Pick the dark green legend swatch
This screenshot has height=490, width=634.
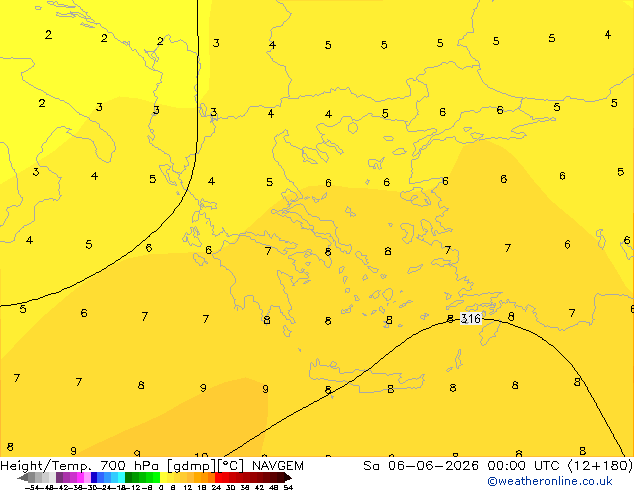click(x=128, y=477)
